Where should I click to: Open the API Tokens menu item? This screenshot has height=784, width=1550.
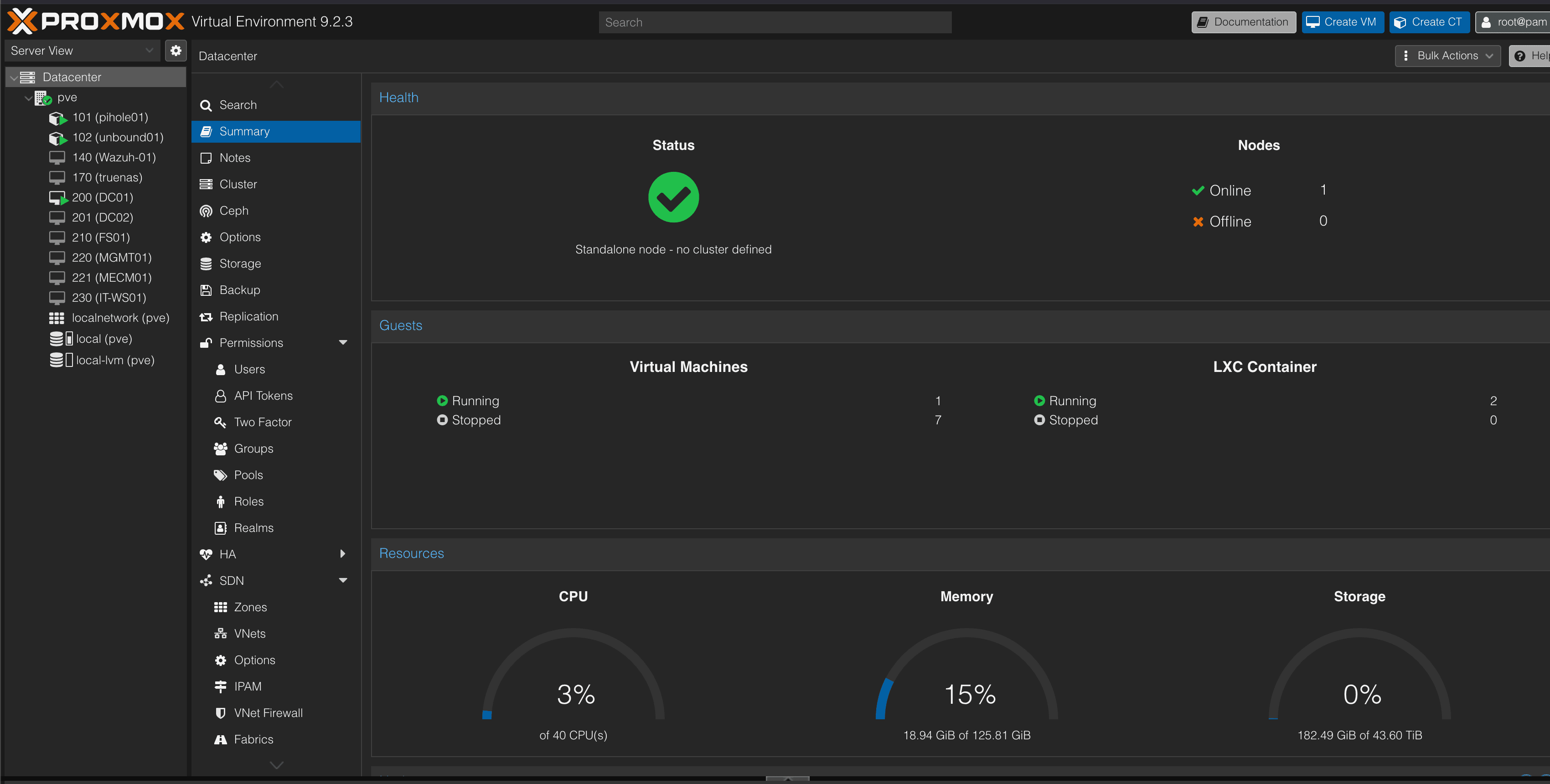tap(276, 396)
